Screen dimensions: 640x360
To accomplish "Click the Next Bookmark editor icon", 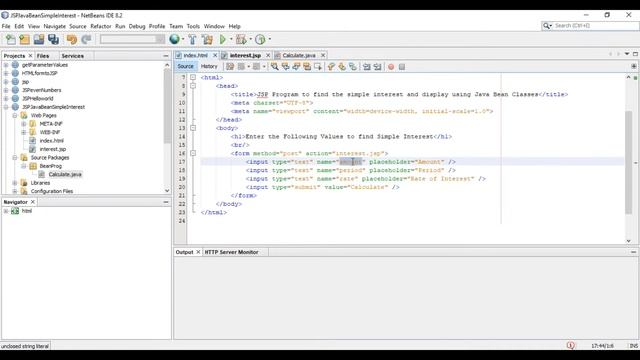I will (x=342, y=67).
